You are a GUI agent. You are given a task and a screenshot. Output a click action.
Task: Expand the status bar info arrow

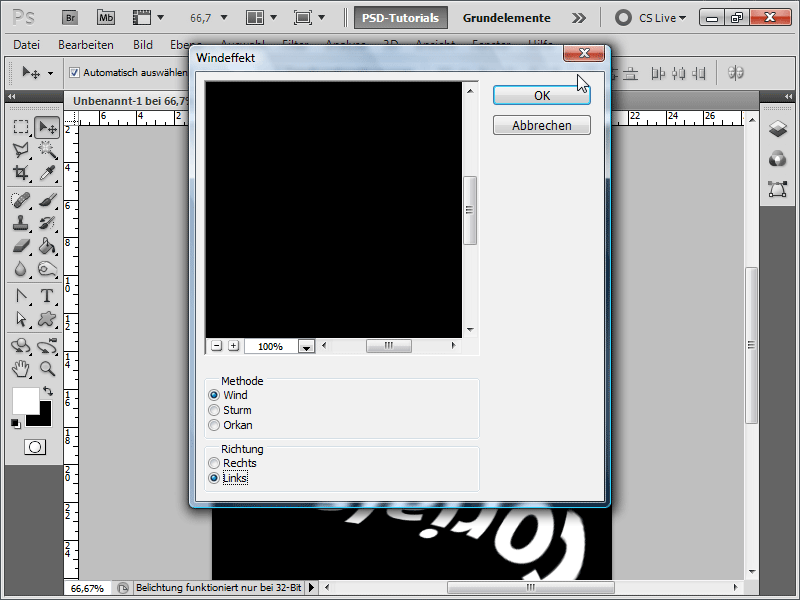point(311,588)
